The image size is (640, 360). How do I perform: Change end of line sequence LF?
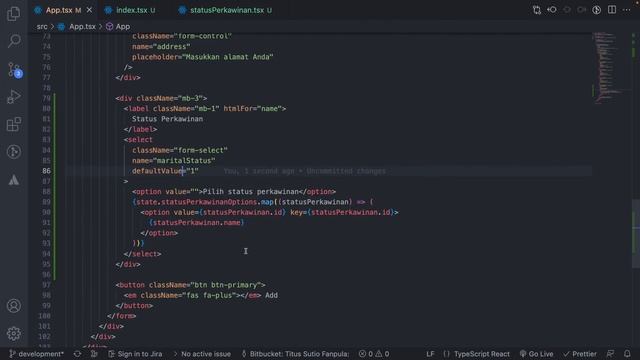coord(430,354)
